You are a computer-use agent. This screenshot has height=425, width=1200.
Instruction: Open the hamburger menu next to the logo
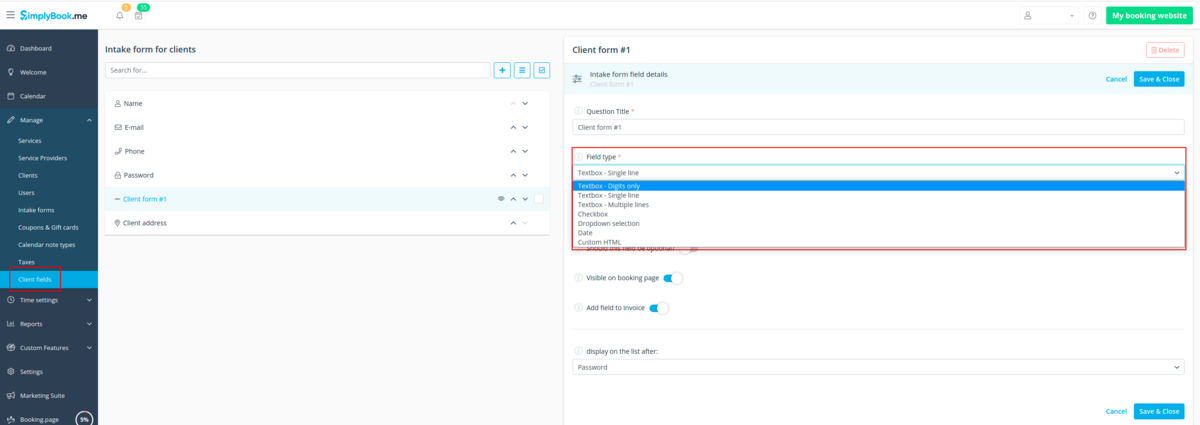[x=10, y=15]
